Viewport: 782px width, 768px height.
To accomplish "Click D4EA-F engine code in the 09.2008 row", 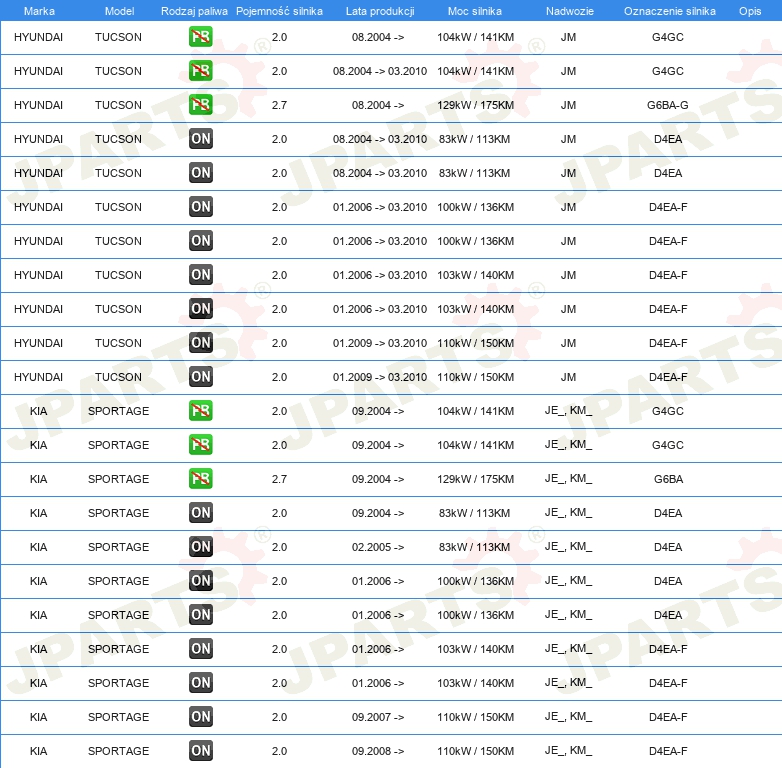I will (x=668, y=751).
